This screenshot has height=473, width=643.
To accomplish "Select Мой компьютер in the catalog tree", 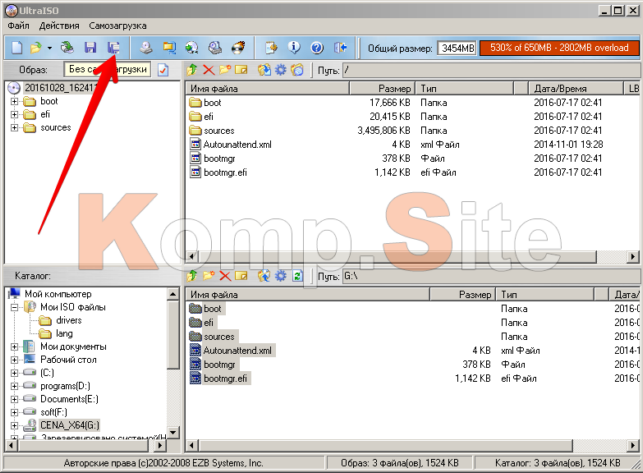I will (58, 294).
